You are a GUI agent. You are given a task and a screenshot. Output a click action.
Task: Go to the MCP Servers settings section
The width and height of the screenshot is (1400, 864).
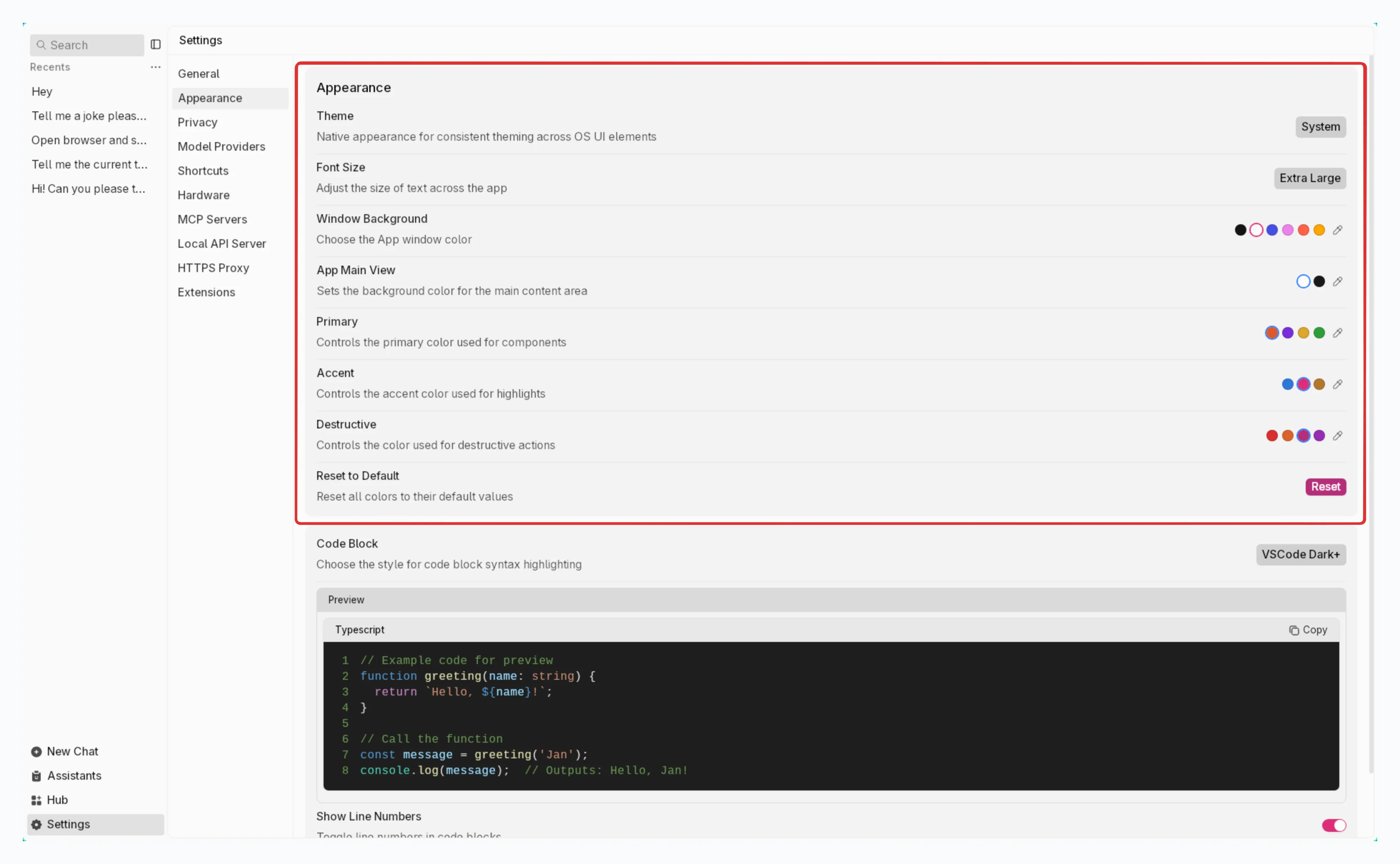(212, 220)
